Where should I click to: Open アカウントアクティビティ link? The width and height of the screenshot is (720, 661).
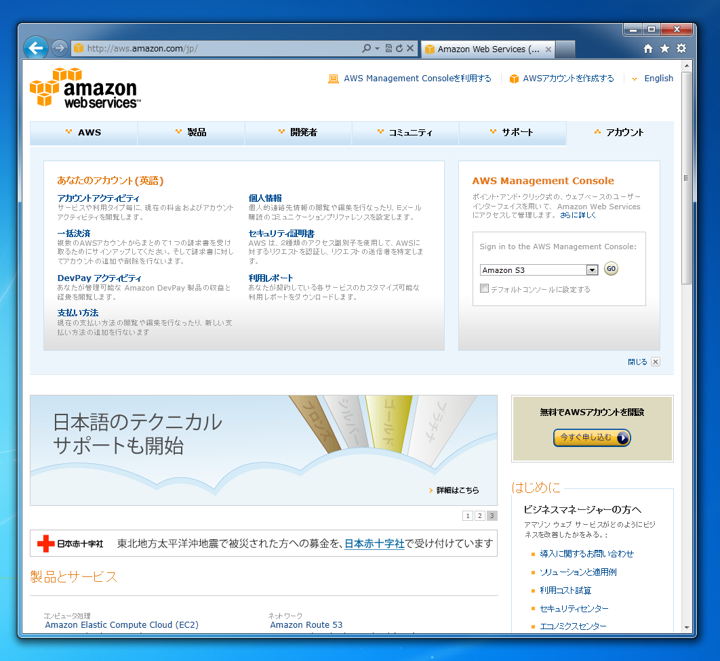click(98, 198)
